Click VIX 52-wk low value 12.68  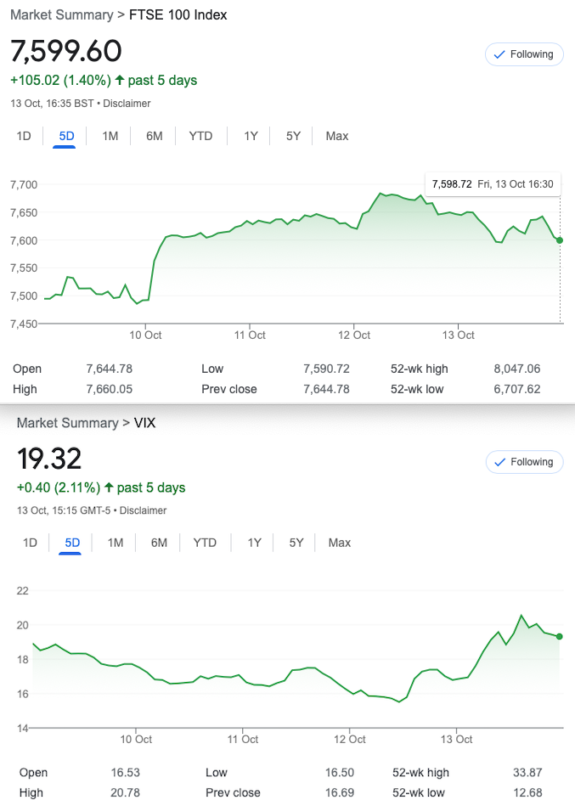[528, 793]
